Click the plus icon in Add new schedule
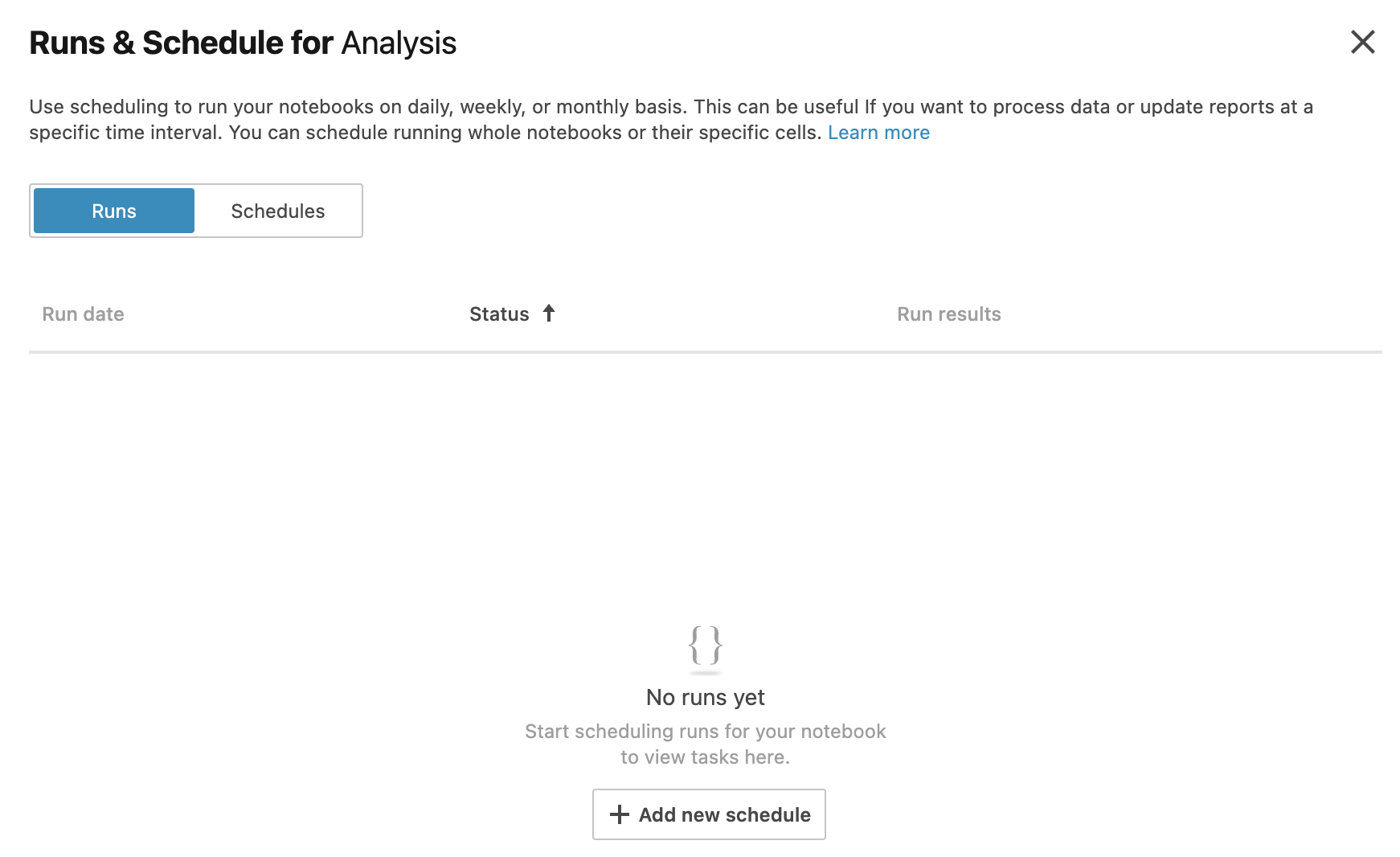This screenshot has height=857, width=1400. (618, 814)
